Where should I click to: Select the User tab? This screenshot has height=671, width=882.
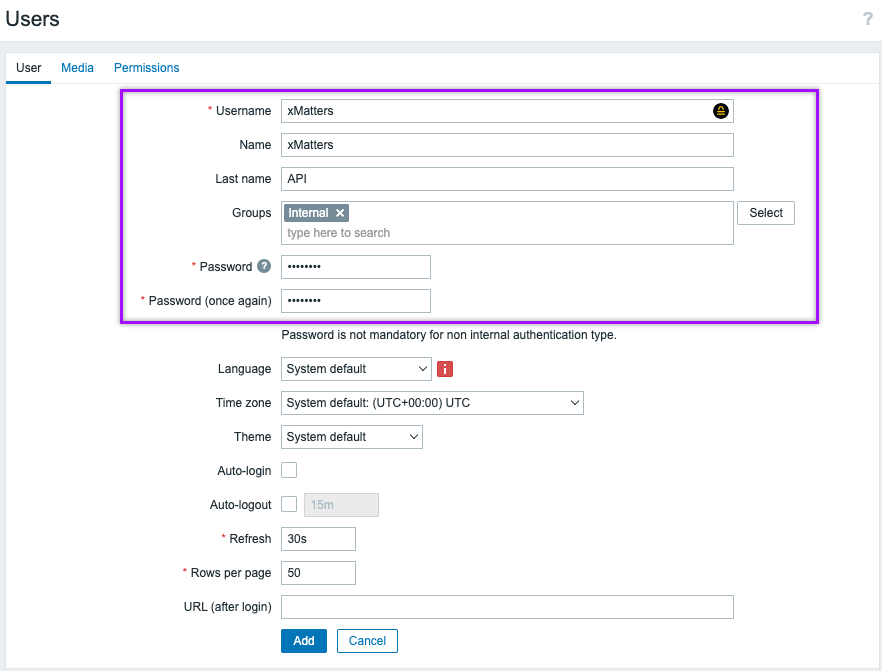[x=28, y=68]
